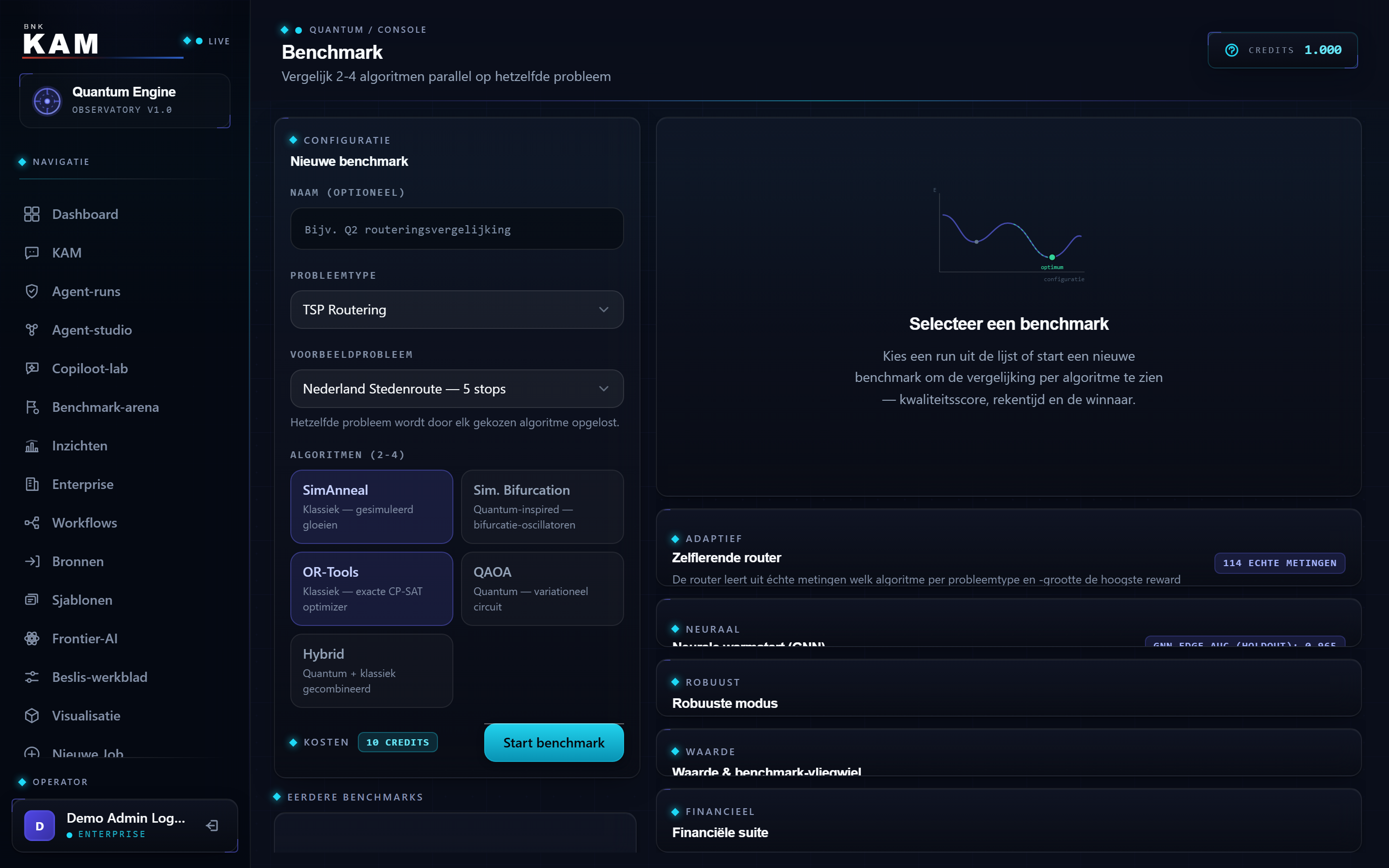This screenshot has width=1389, height=868.
Task: Focus the benchmark Naam input field
Action: (x=457, y=229)
